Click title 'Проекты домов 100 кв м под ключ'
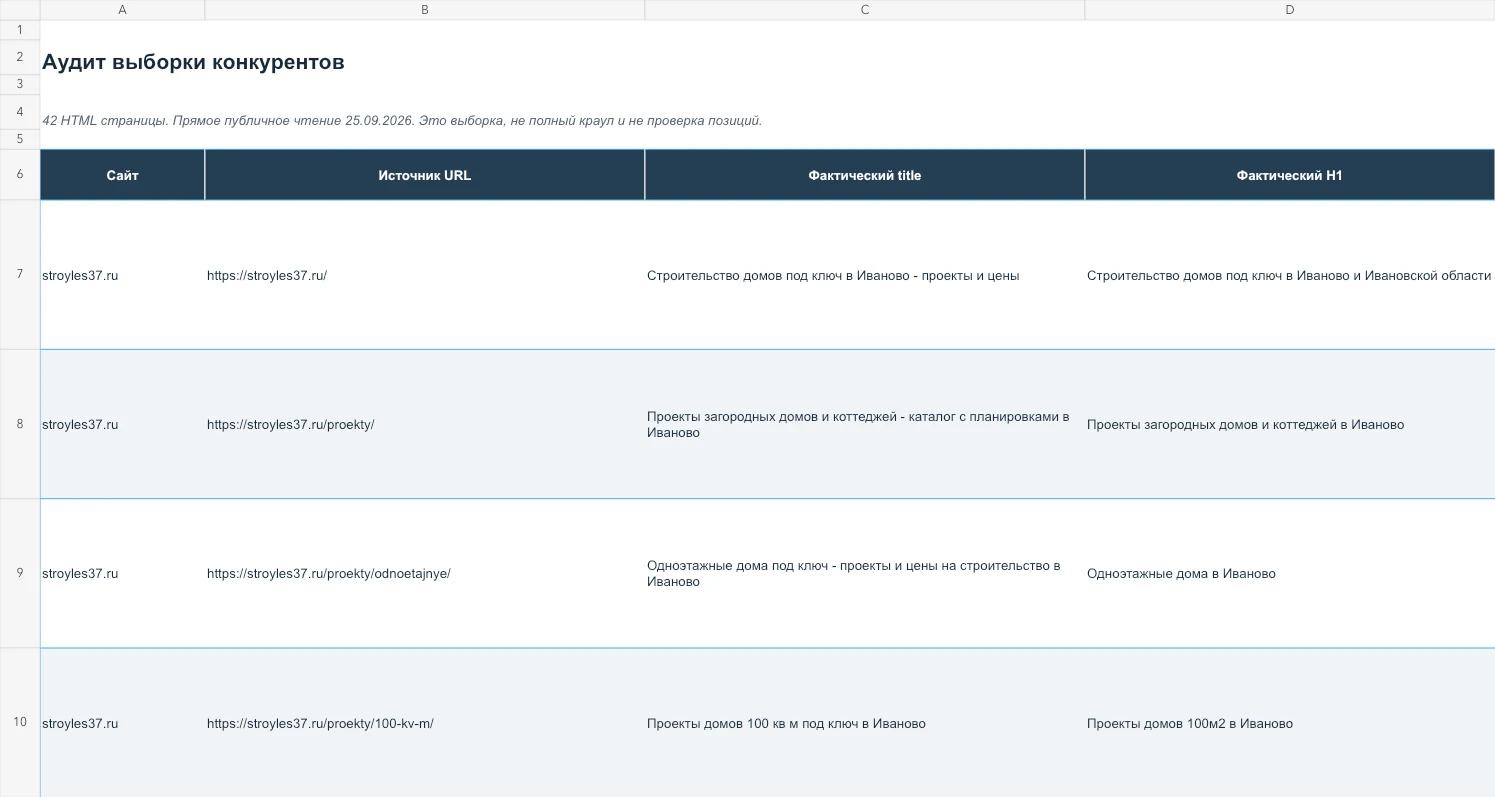This screenshot has height=797, width=1495. [786, 724]
